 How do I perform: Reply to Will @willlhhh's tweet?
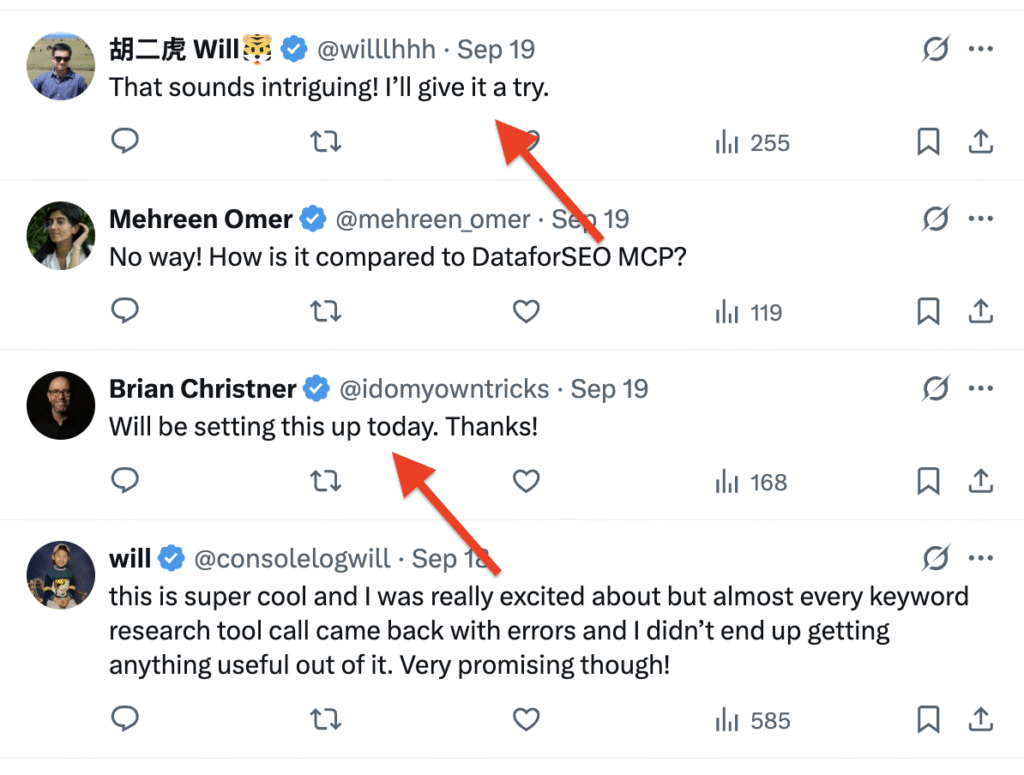pos(124,143)
